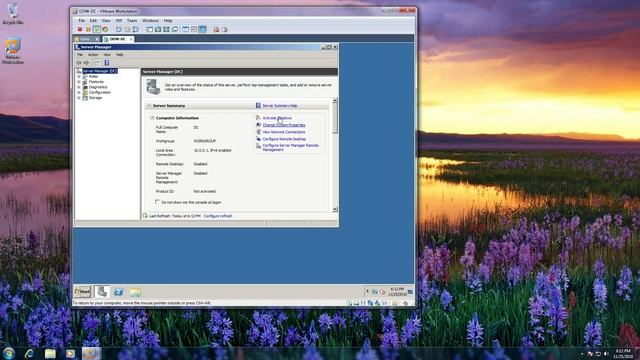Switch to the Home tab in VMware
This screenshot has height=360, width=640.
pos(84,39)
